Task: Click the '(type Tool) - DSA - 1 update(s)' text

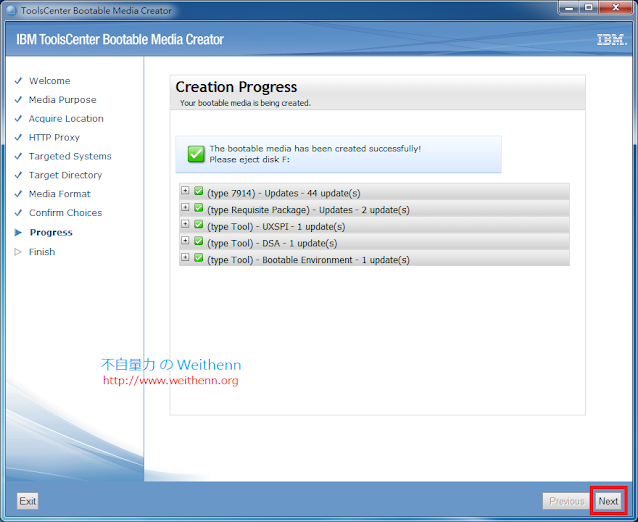Action: 272,243
